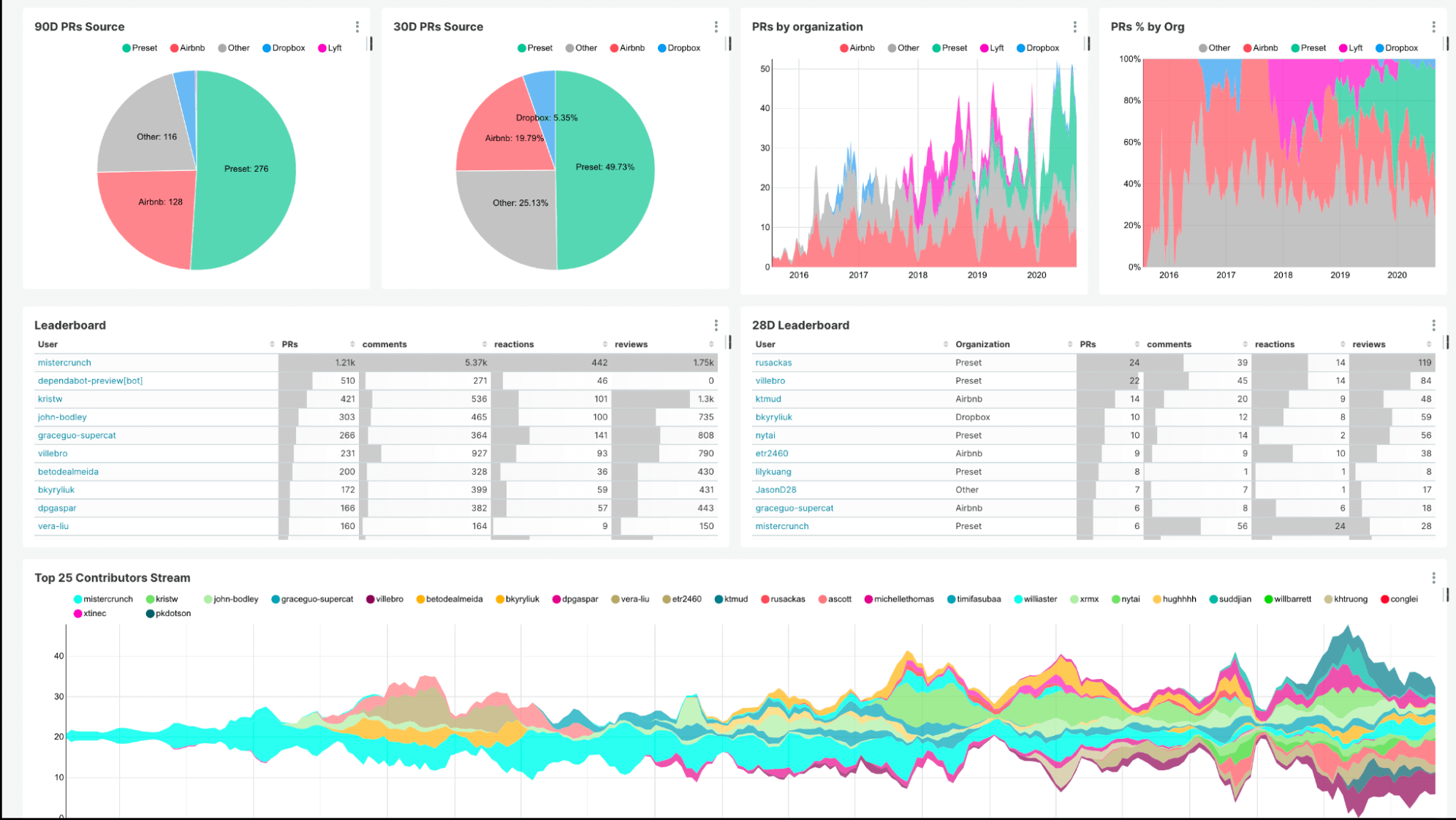1456x820 pixels.
Task: Open lilykuang link in 28D Leaderboard
Action: point(773,471)
